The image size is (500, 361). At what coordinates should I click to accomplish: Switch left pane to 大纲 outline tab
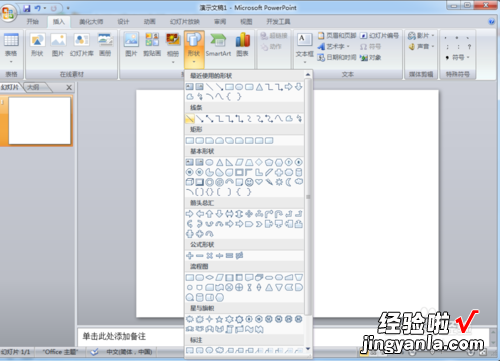33,87
